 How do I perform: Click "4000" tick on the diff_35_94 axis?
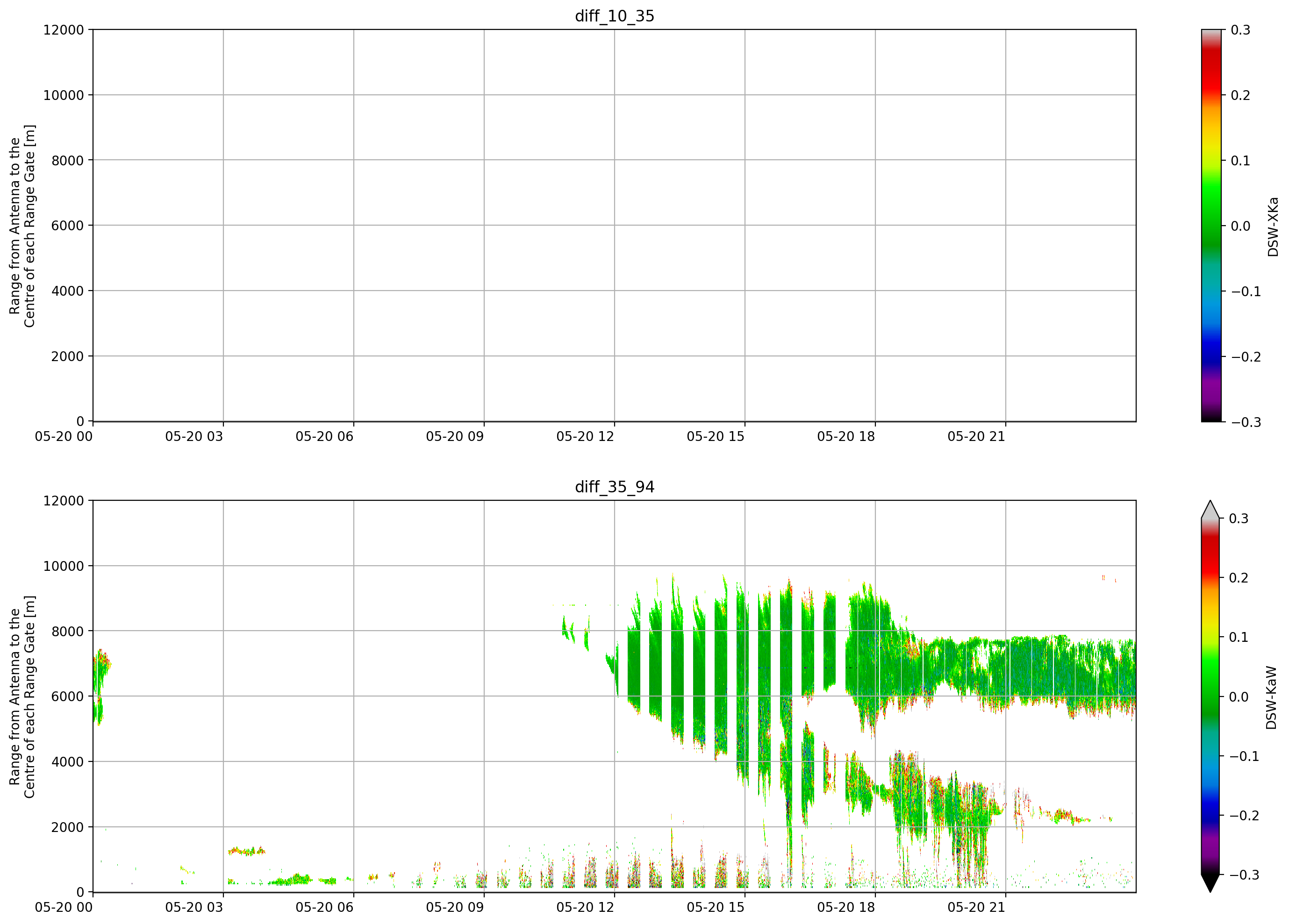click(x=68, y=761)
